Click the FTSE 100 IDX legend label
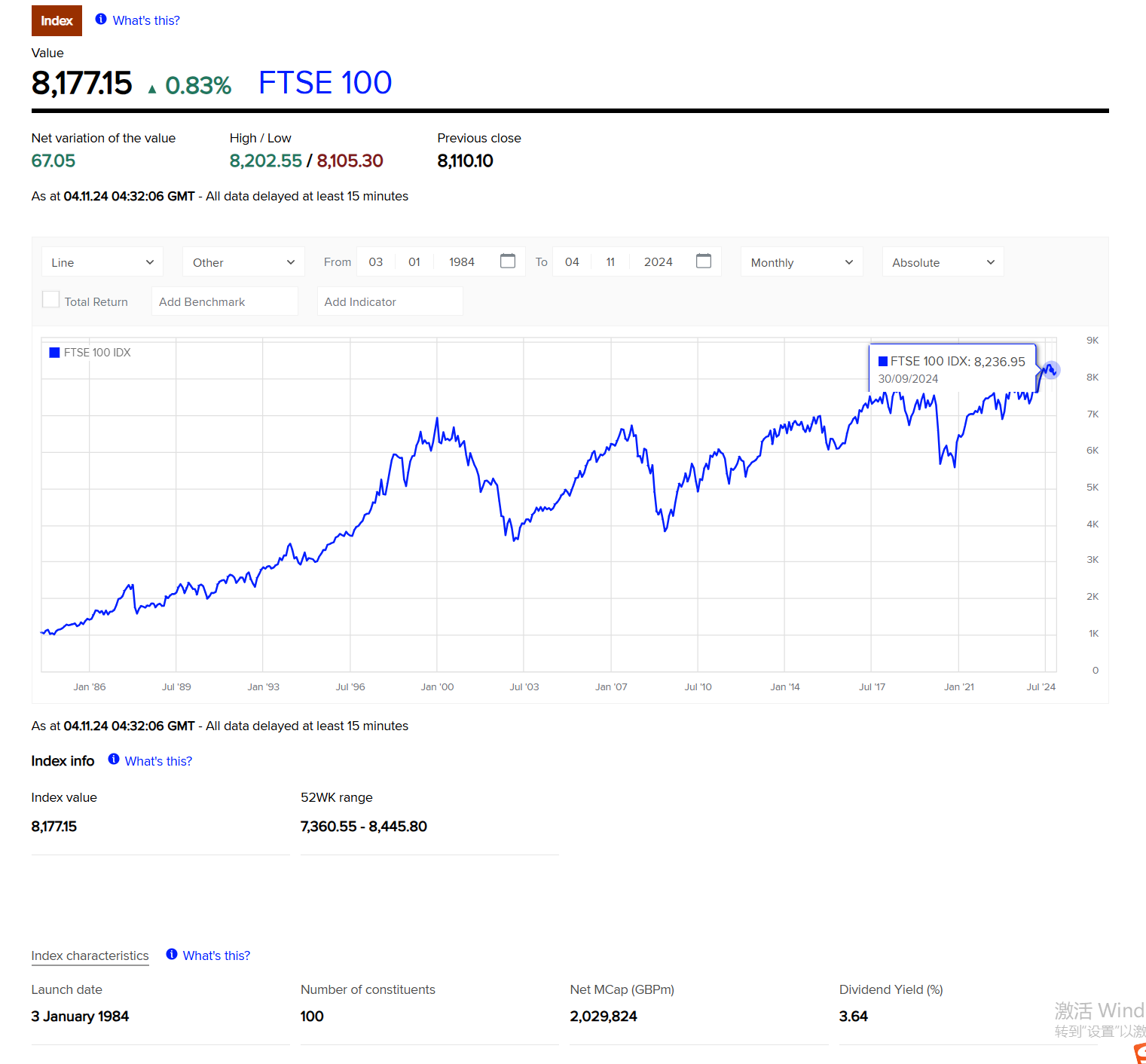Screen dimensions: 1146x1064 point(97,353)
